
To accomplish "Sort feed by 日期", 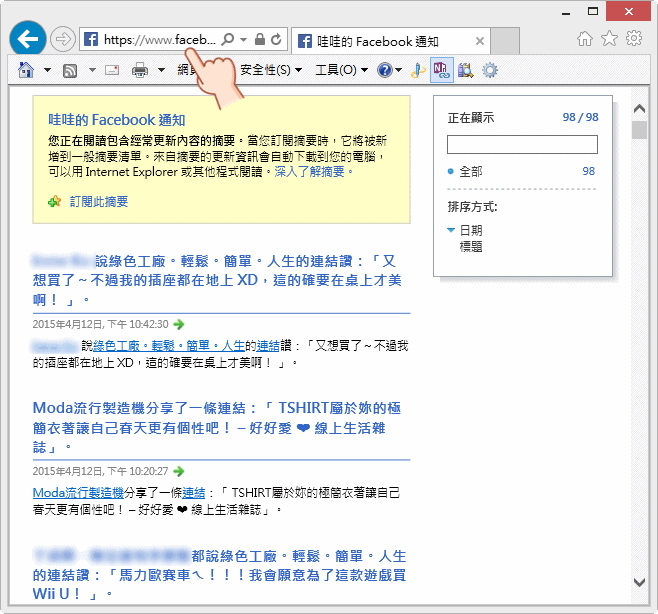I will 471,230.
